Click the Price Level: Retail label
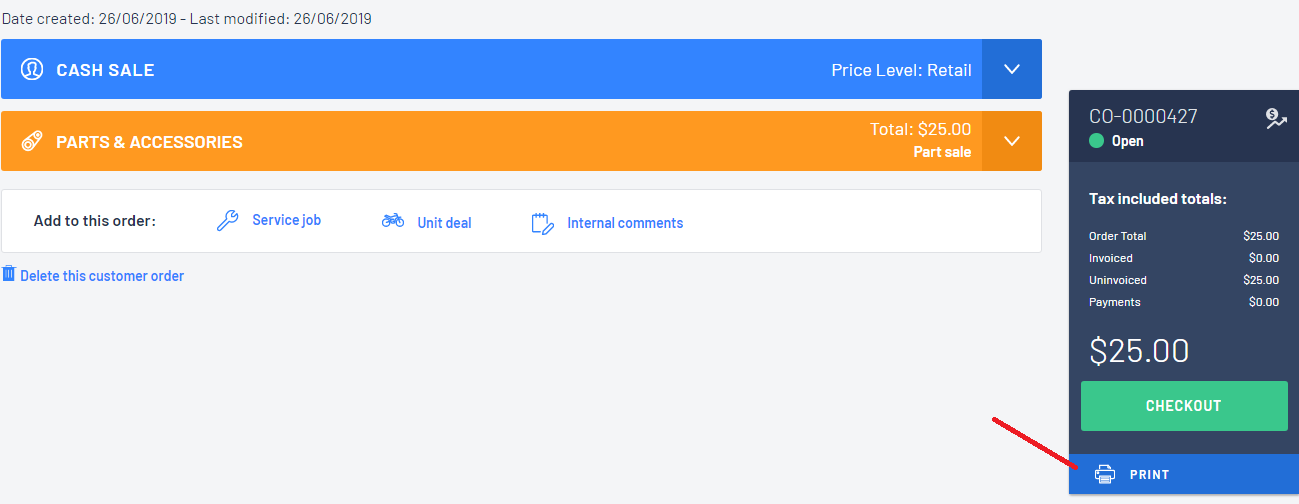This screenshot has width=1299, height=504. [x=901, y=70]
